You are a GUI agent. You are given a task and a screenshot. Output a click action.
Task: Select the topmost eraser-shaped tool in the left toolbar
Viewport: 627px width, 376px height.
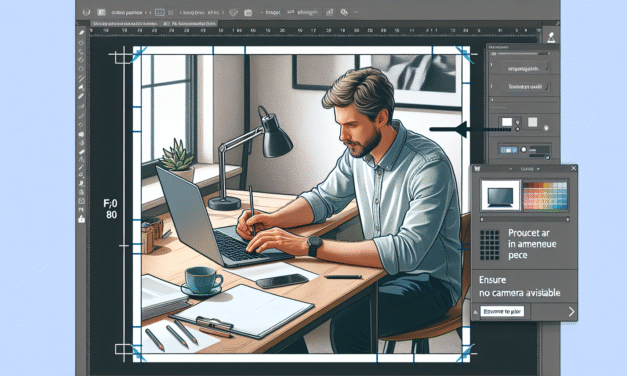(81, 33)
